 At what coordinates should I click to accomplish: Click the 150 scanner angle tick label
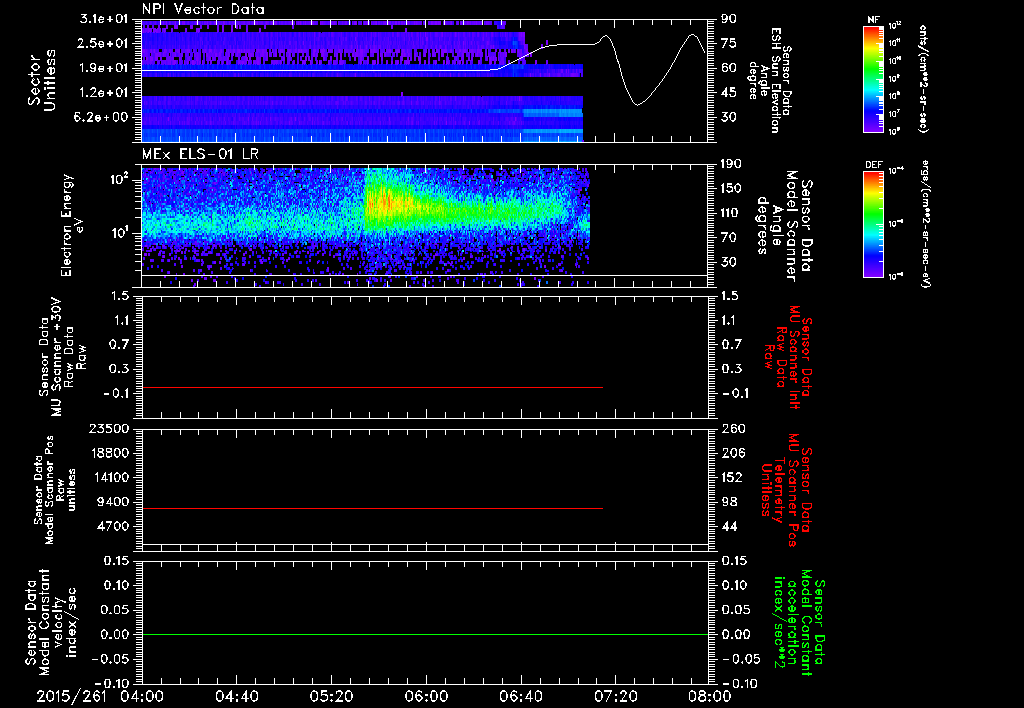tap(733, 189)
